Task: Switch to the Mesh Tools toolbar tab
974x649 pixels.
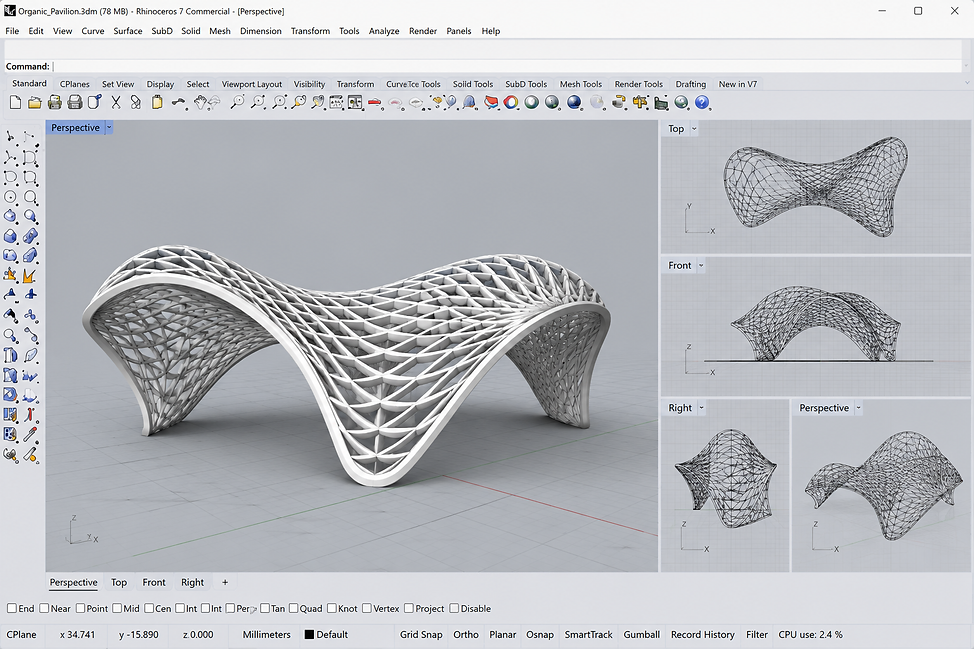Action: 581,84
